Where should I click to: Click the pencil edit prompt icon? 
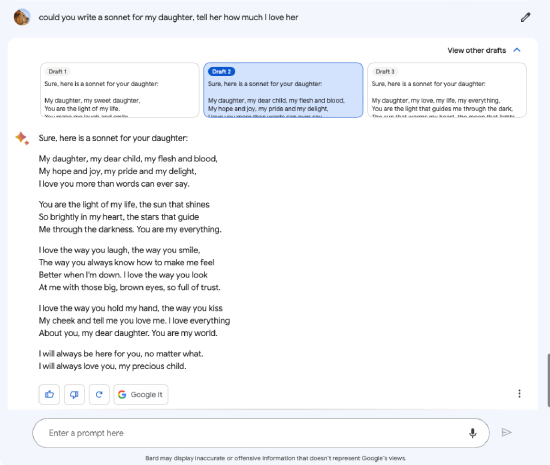click(525, 17)
